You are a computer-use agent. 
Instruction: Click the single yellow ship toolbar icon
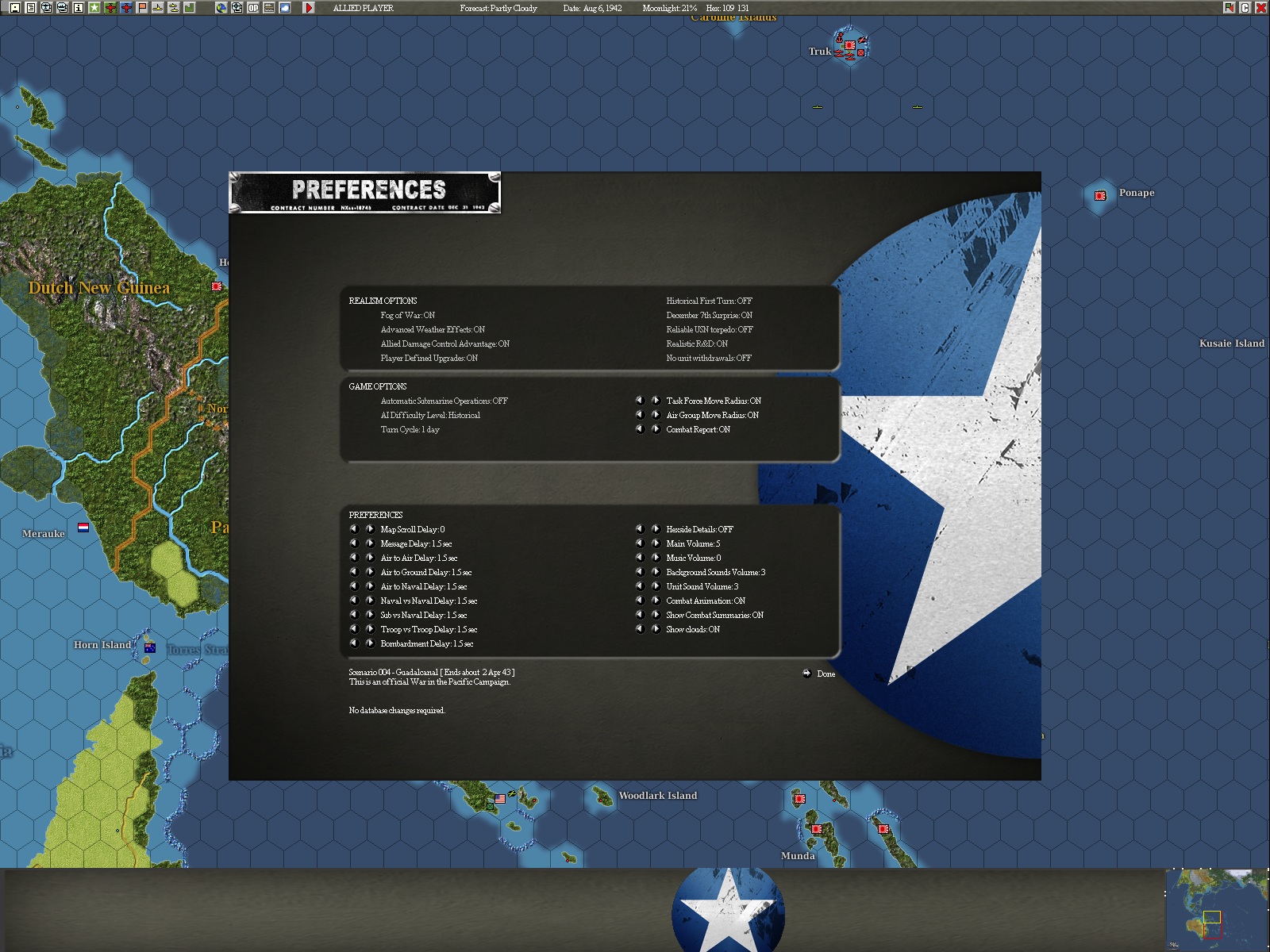pos(158,8)
